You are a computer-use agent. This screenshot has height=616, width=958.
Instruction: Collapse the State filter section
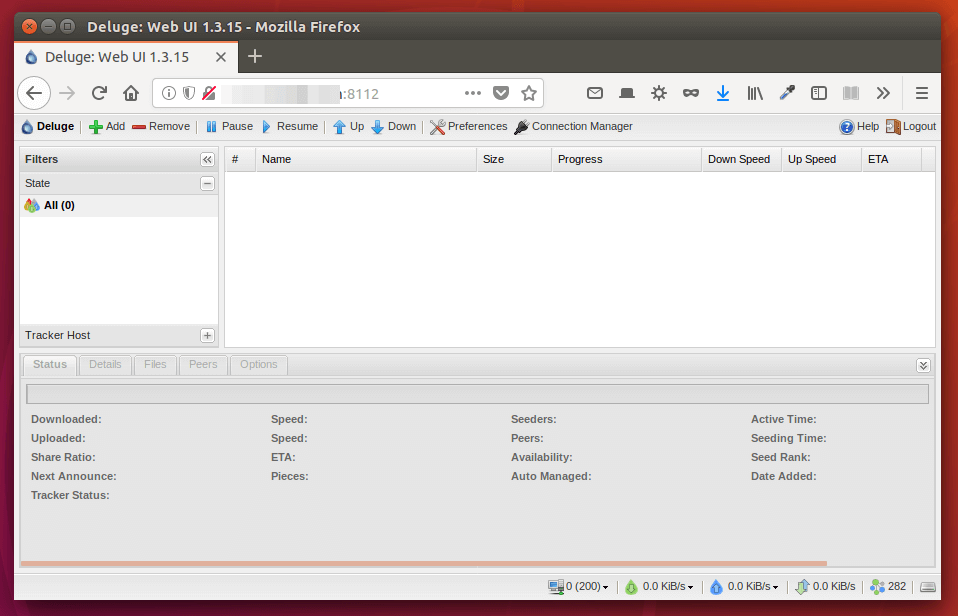(x=207, y=184)
